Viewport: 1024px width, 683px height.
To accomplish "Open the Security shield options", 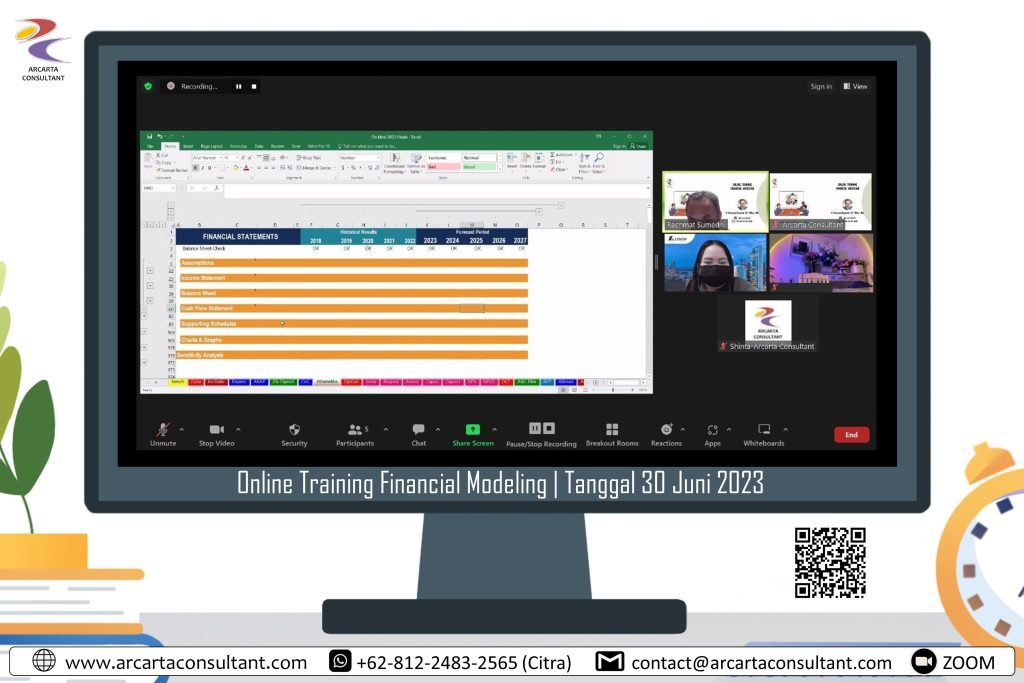I will (x=294, y=430).
